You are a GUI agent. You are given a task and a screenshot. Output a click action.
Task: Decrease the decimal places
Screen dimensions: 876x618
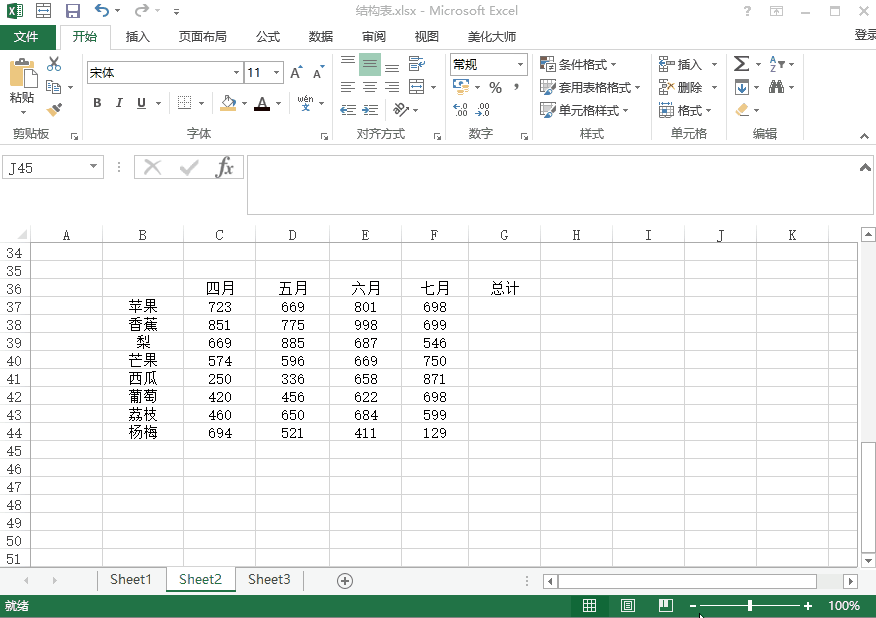483,110
